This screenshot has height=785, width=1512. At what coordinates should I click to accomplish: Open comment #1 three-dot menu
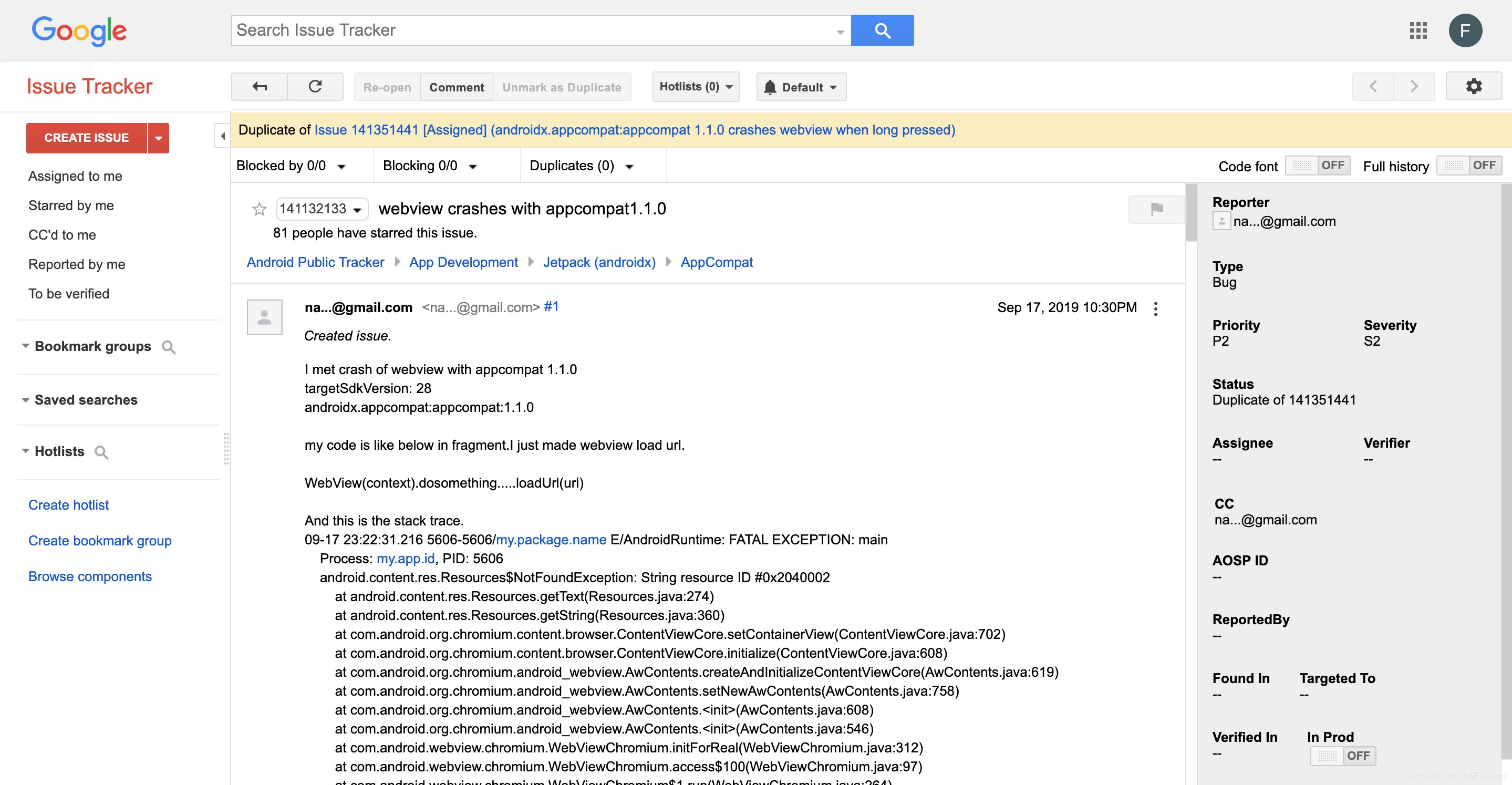(1155, 309)
